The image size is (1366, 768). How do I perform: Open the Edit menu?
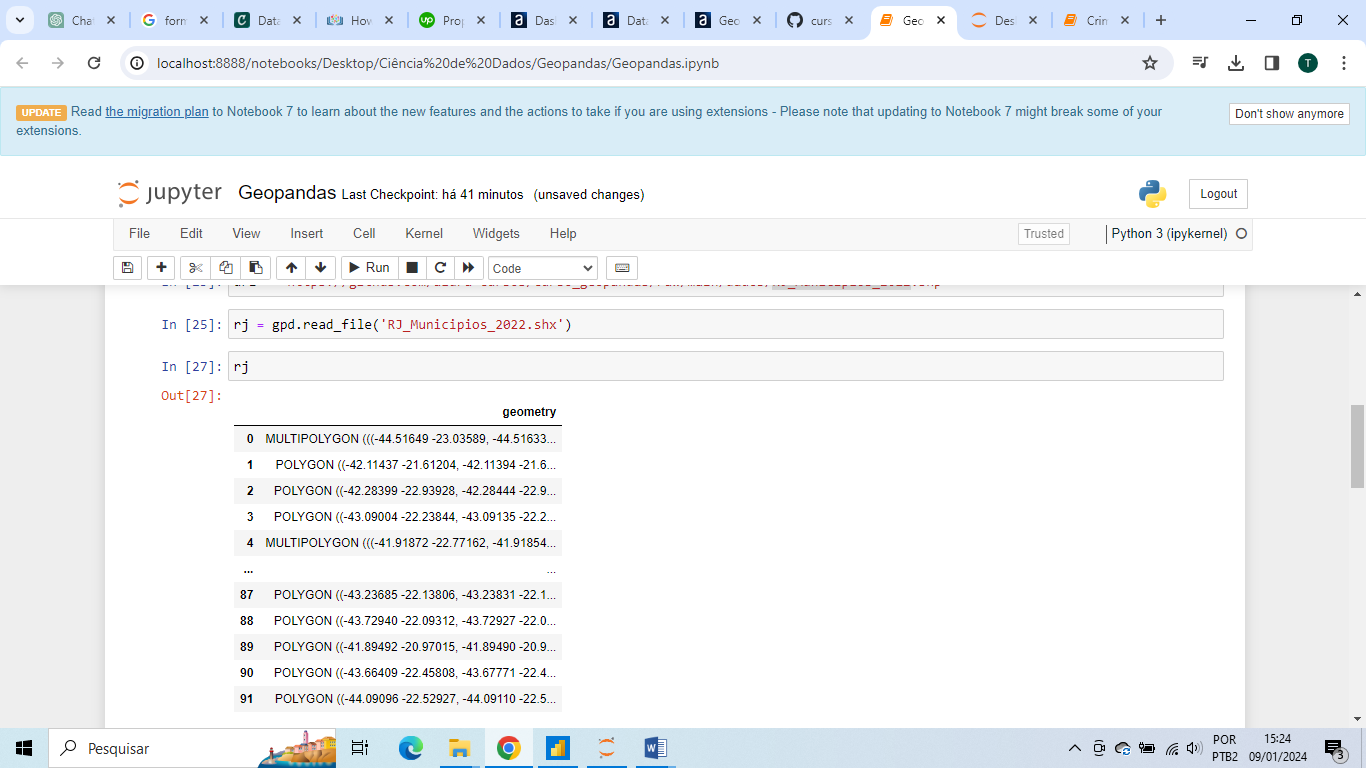pos(191,233)
